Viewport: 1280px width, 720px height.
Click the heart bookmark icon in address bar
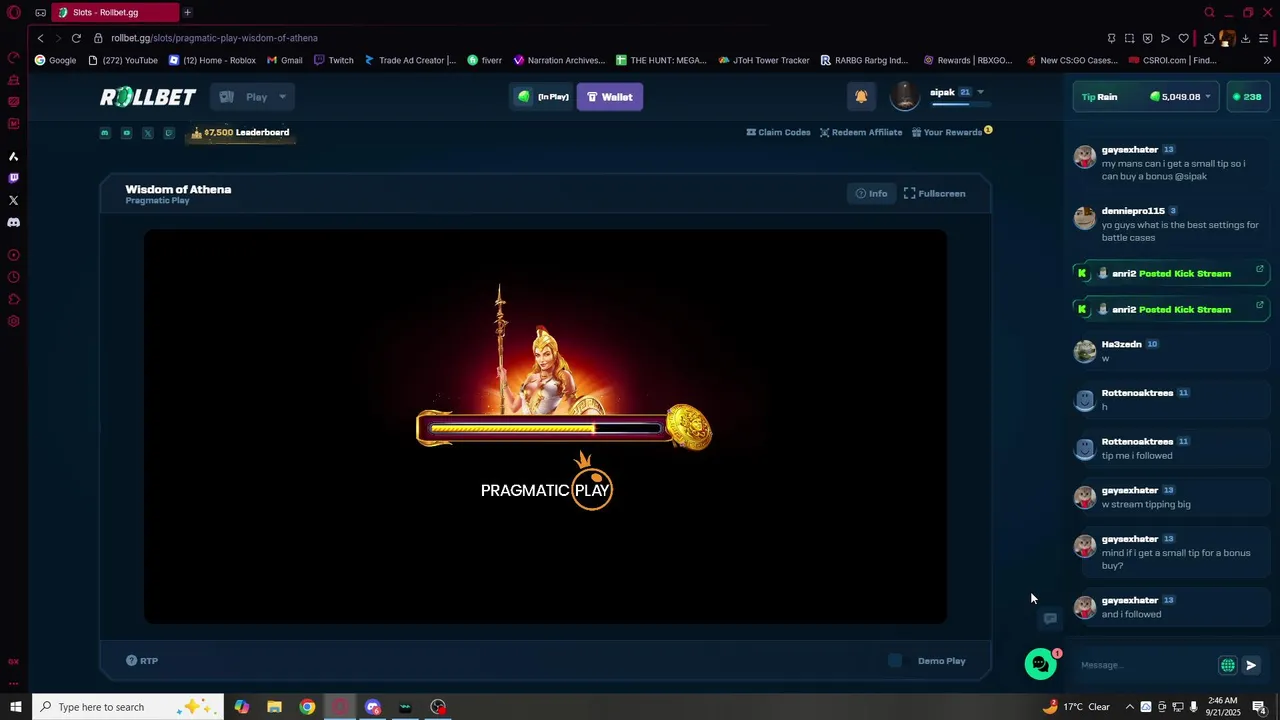[1184, 38]
